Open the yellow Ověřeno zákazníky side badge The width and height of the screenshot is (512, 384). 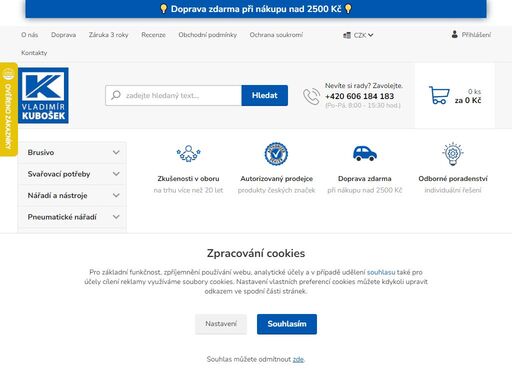coord(8,109)
